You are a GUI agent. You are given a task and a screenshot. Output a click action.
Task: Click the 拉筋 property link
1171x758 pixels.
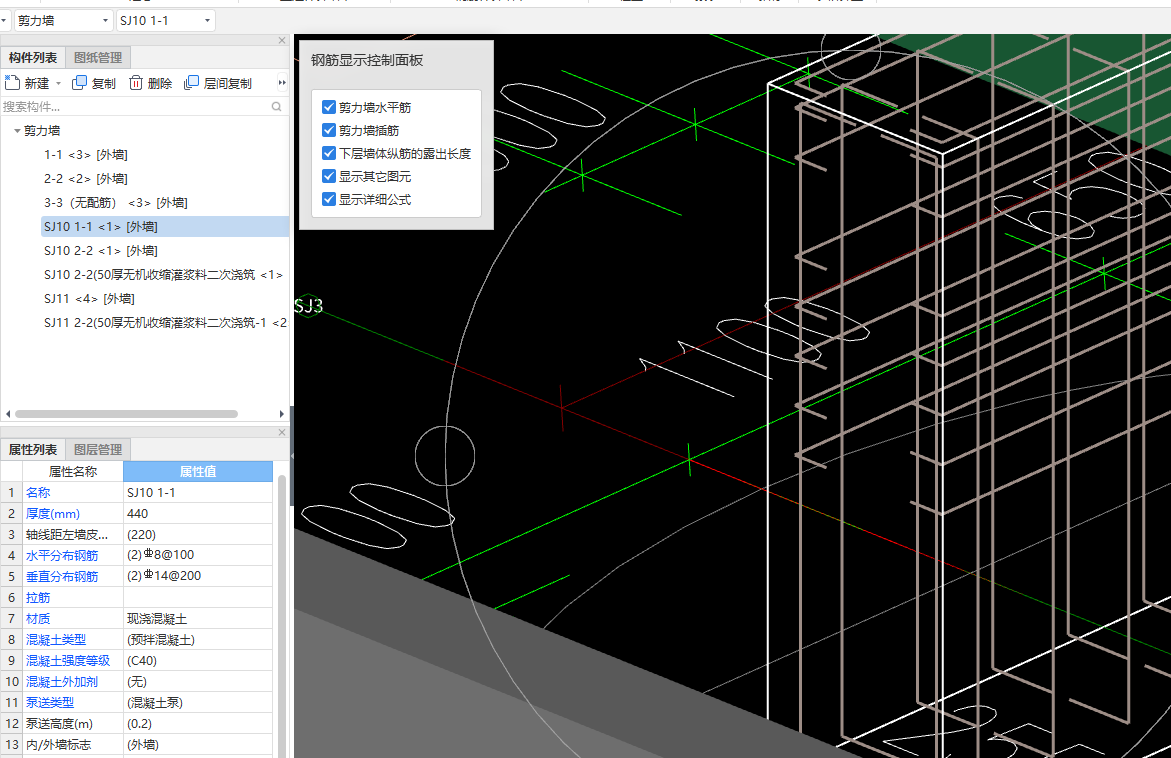[38, 597]
